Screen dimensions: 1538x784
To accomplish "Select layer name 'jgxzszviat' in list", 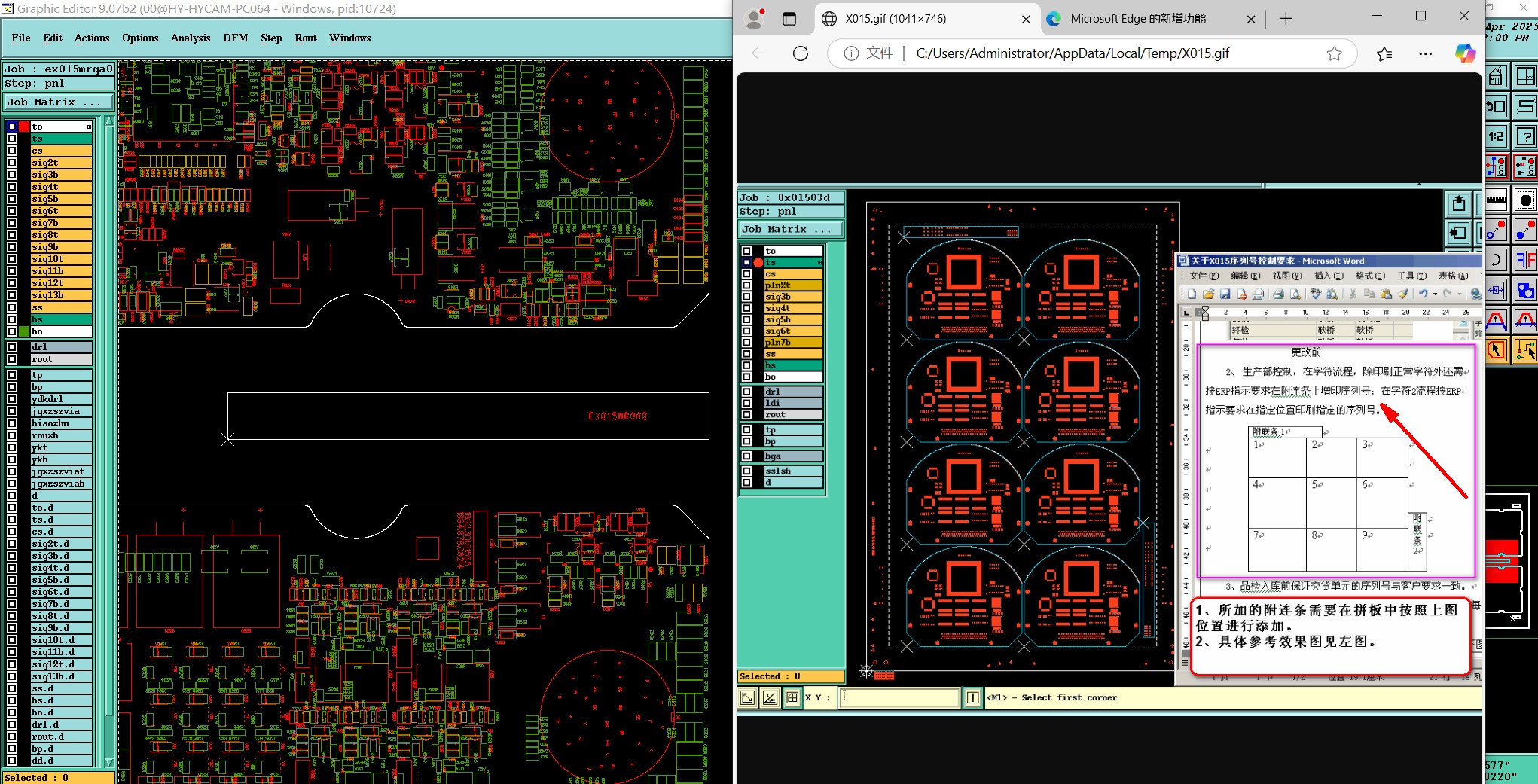I will (x=61, y=471).
